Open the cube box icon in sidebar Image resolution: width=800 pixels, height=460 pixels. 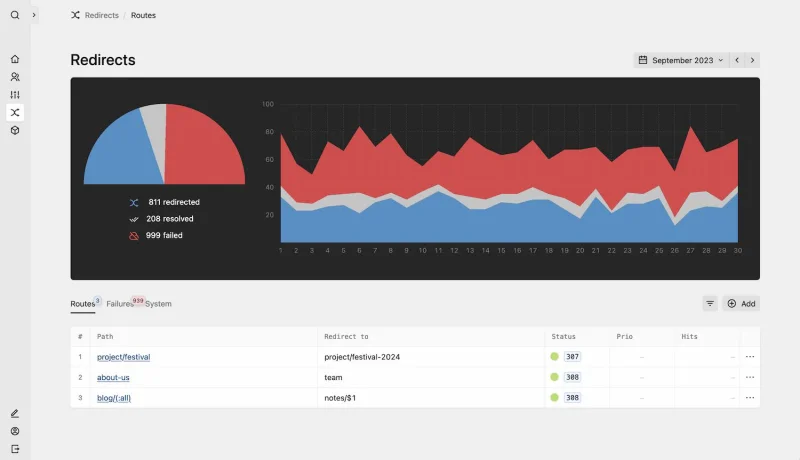click(15, 130)
